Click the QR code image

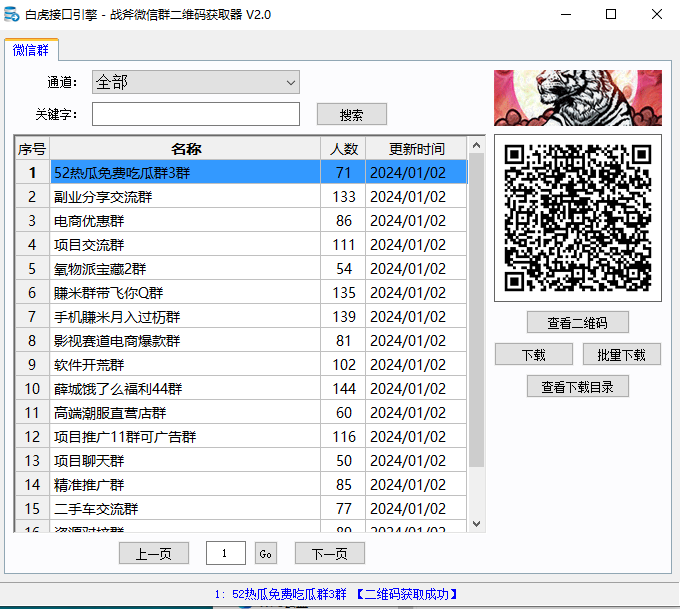(577, 217)
